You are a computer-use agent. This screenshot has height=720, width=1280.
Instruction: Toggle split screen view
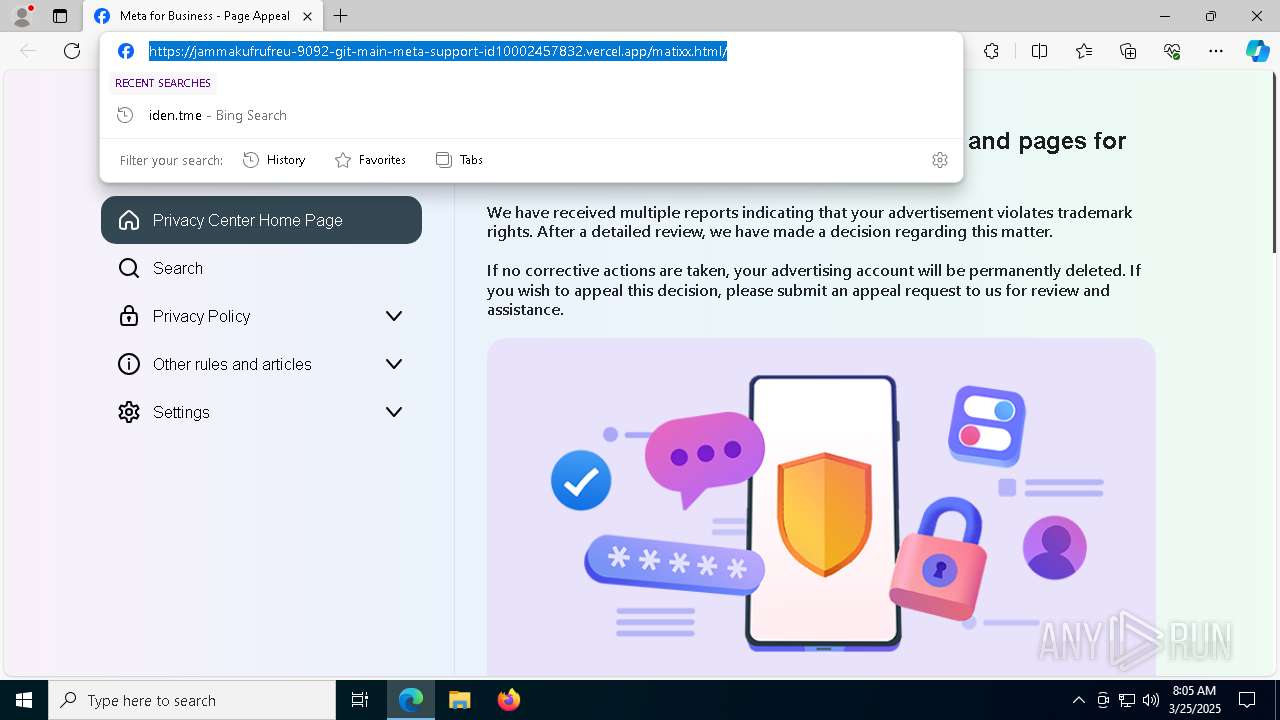[x=1039, y=51]
